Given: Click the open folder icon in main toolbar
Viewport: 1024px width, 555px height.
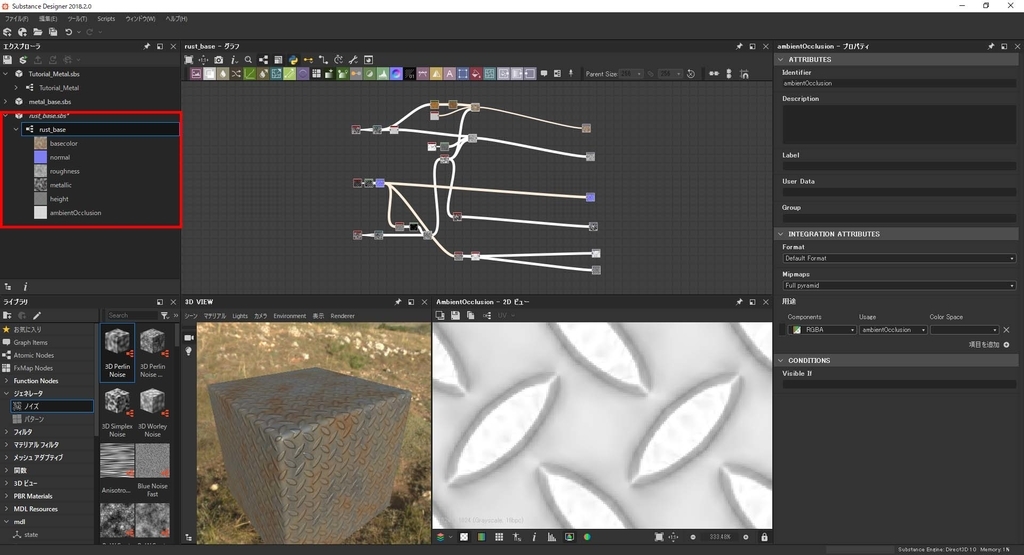Looking at the screenshot, I should tap(38, 32).
